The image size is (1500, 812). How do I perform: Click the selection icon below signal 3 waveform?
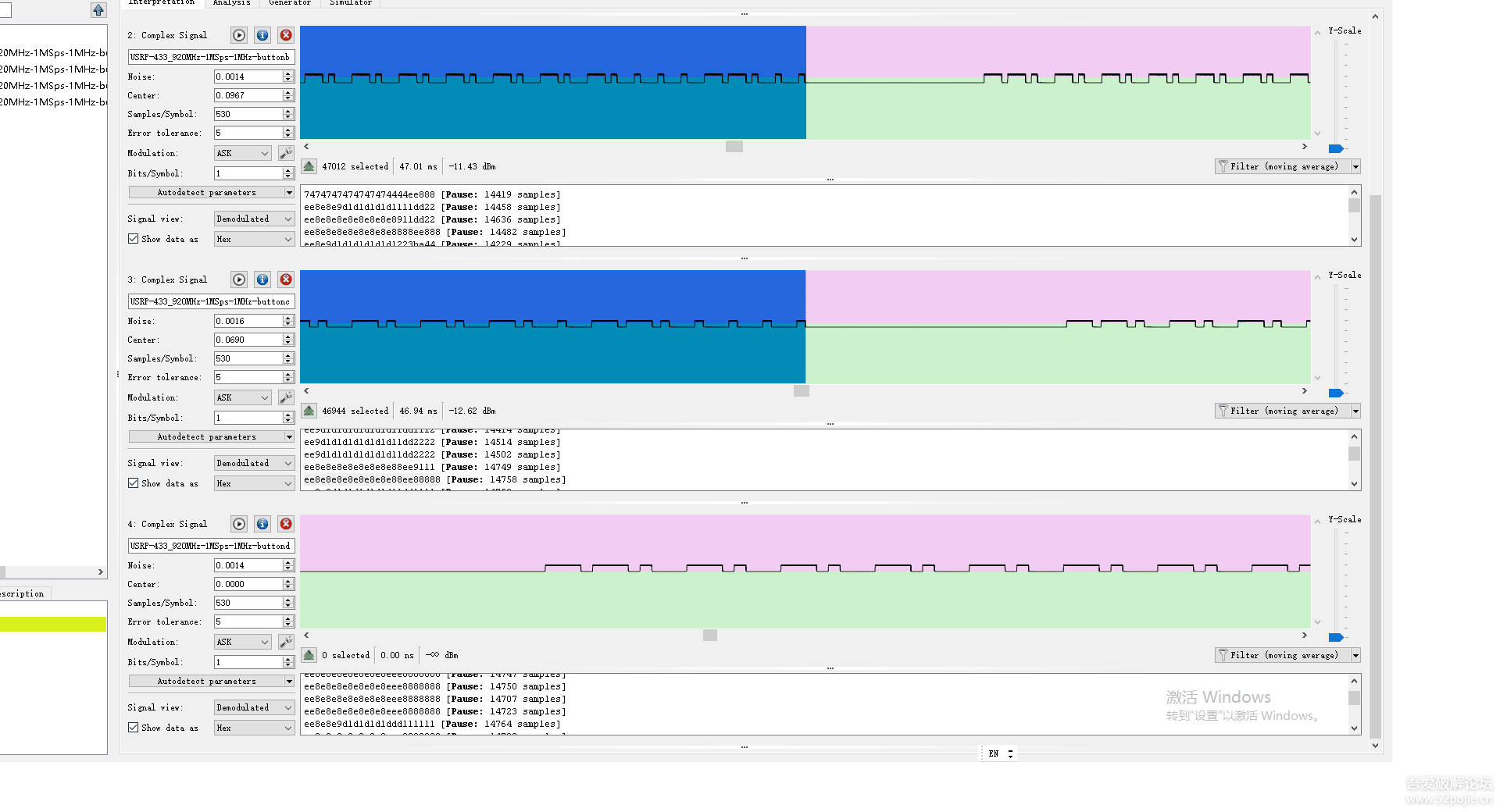coord(309,411)
